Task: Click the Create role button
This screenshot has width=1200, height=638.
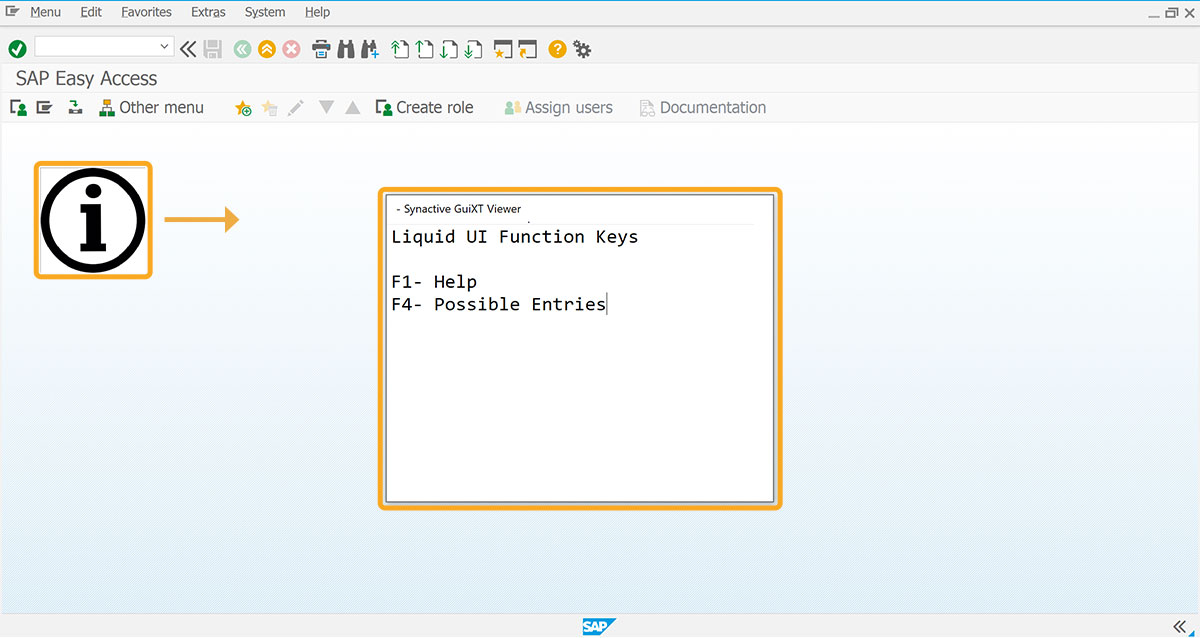Action: pyautogui.click(x=424, y=107)
